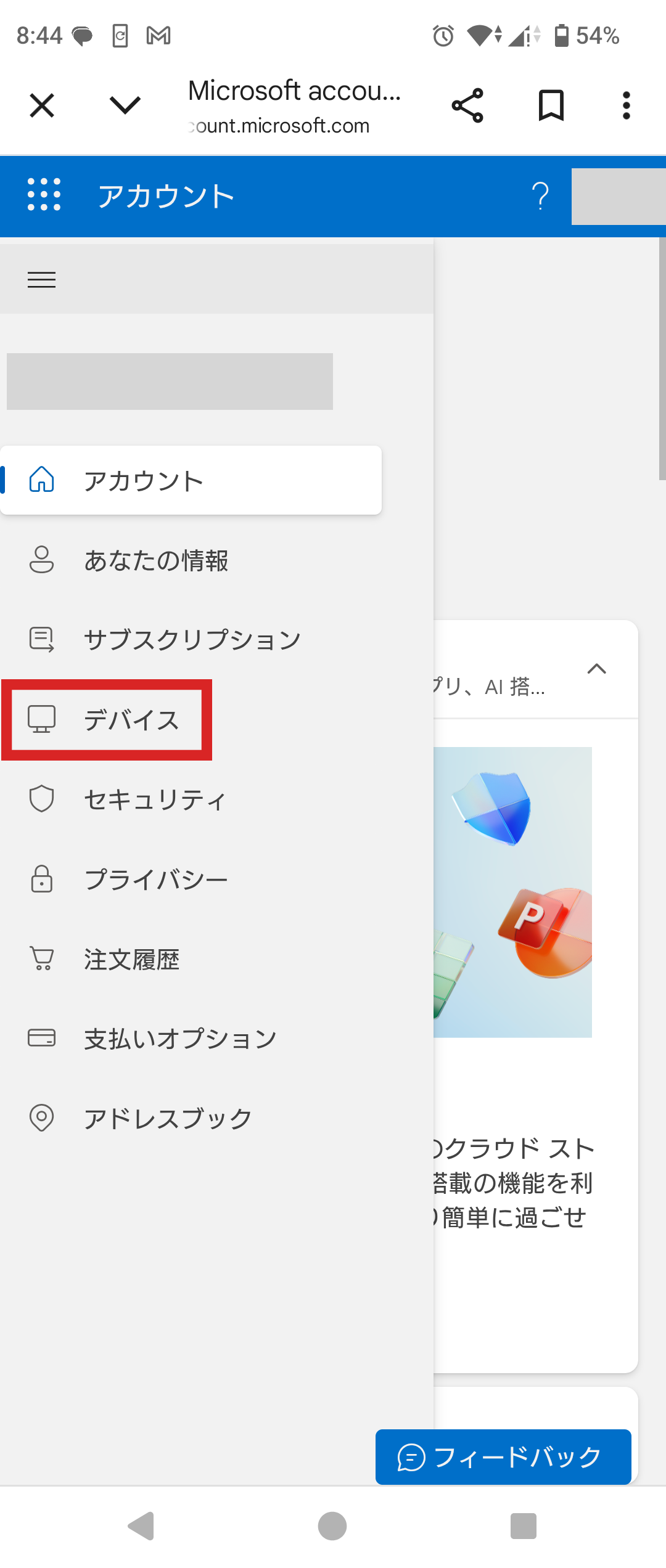
Task: Tap the Android back button
Action: click(x=141, y=1526)
